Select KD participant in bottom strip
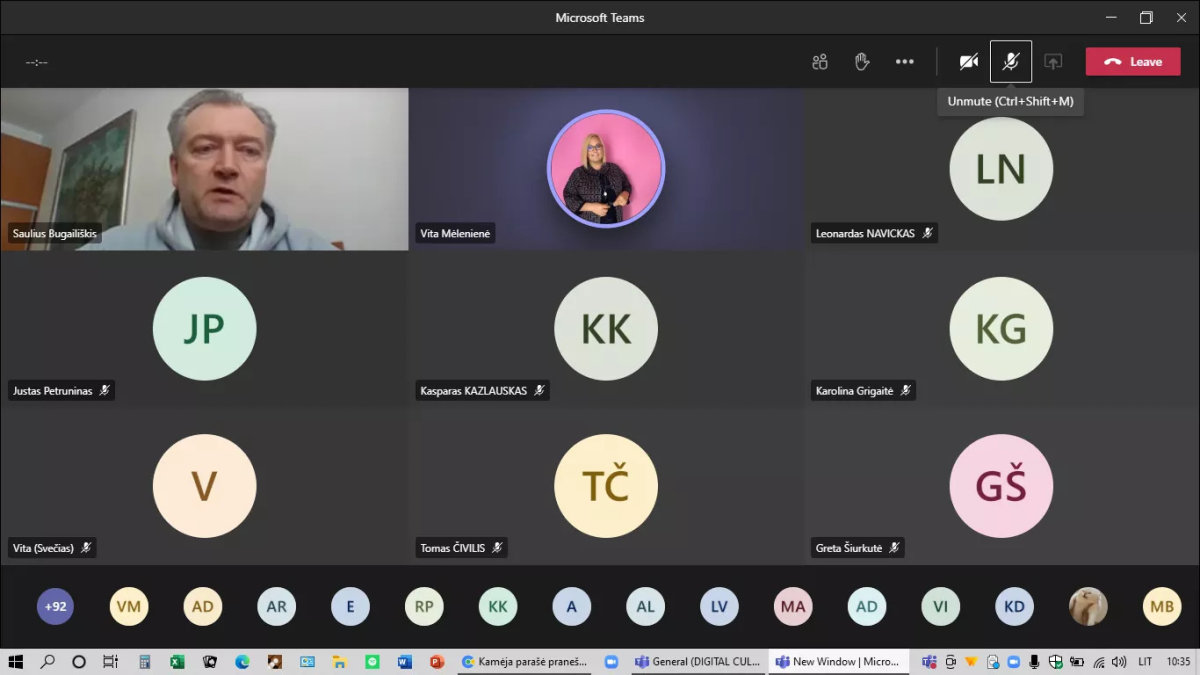The height and width of the screenshot is (675, 1200). coord(1015,606)
